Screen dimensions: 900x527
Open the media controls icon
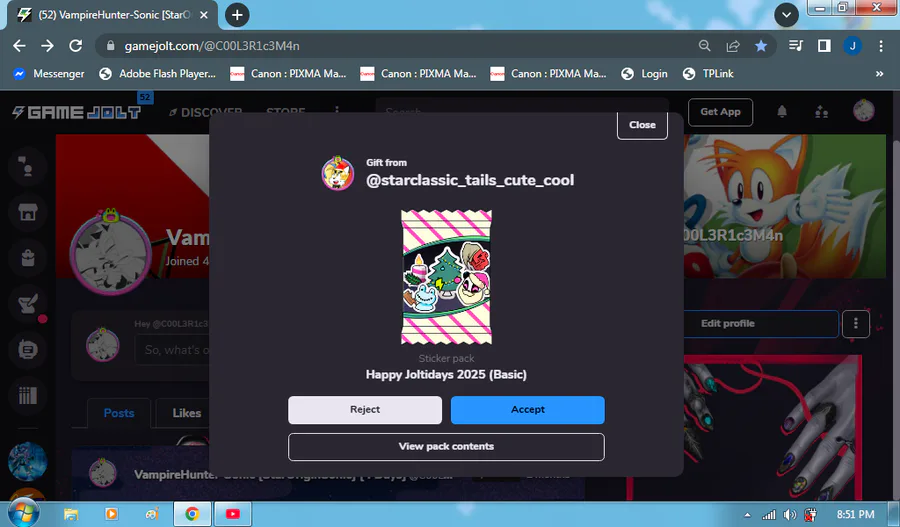point(796,46)
